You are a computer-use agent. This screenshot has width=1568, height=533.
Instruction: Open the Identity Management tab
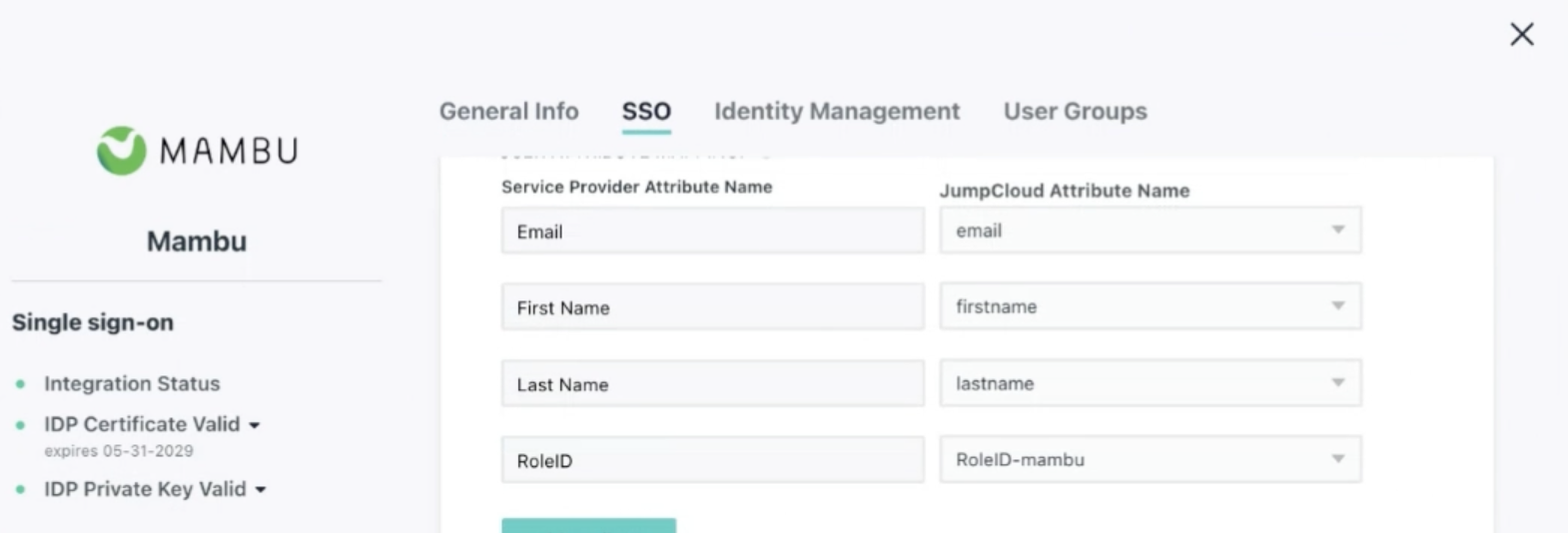click(x=837, y=111)
